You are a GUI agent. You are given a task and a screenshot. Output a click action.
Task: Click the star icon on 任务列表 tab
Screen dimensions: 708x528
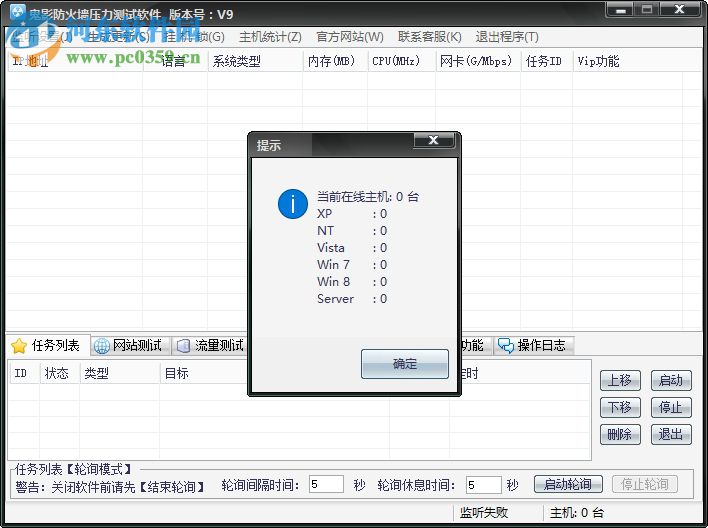pos(19,346)
